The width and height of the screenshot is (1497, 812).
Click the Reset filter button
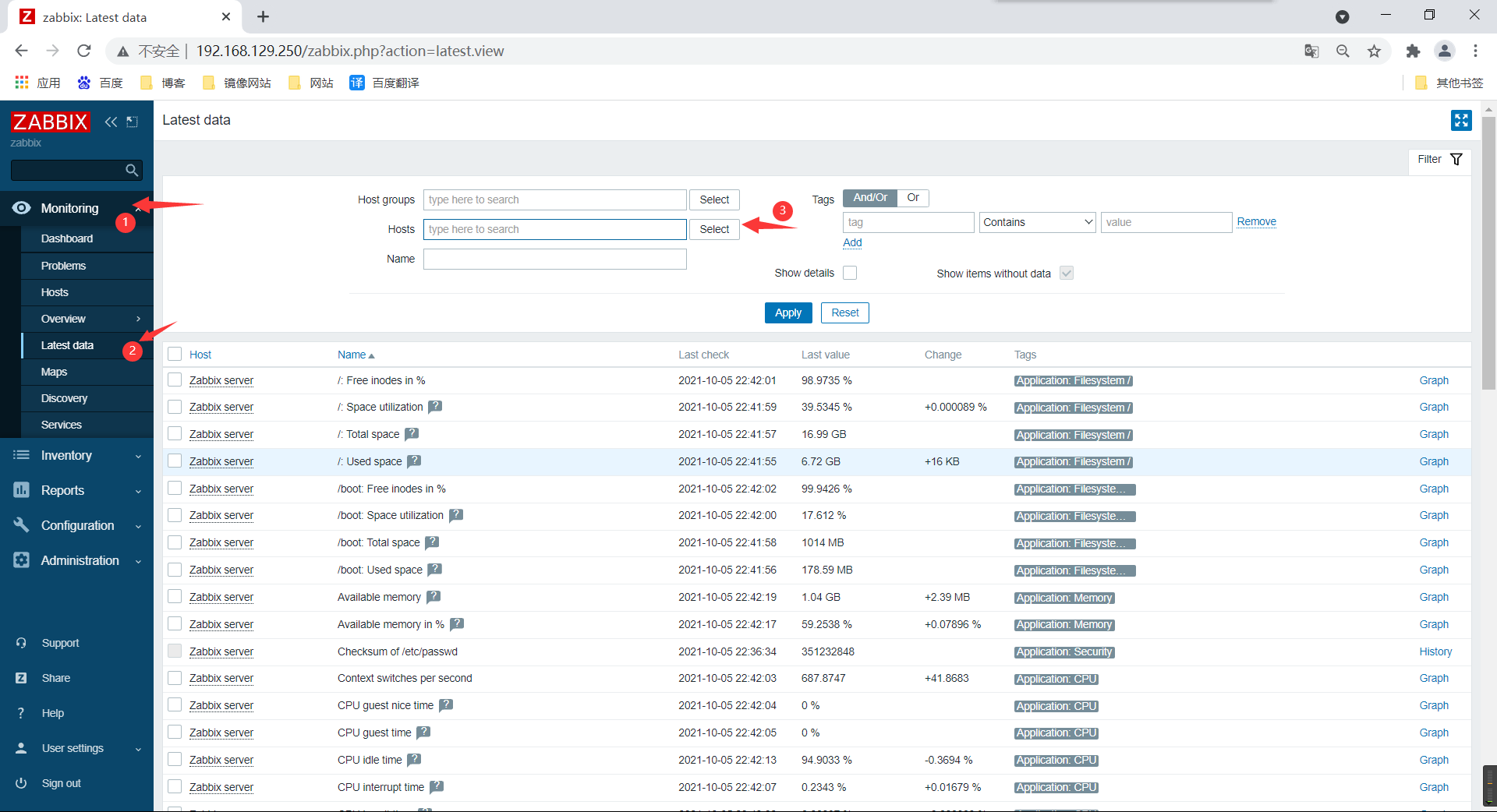coord(845,312)
